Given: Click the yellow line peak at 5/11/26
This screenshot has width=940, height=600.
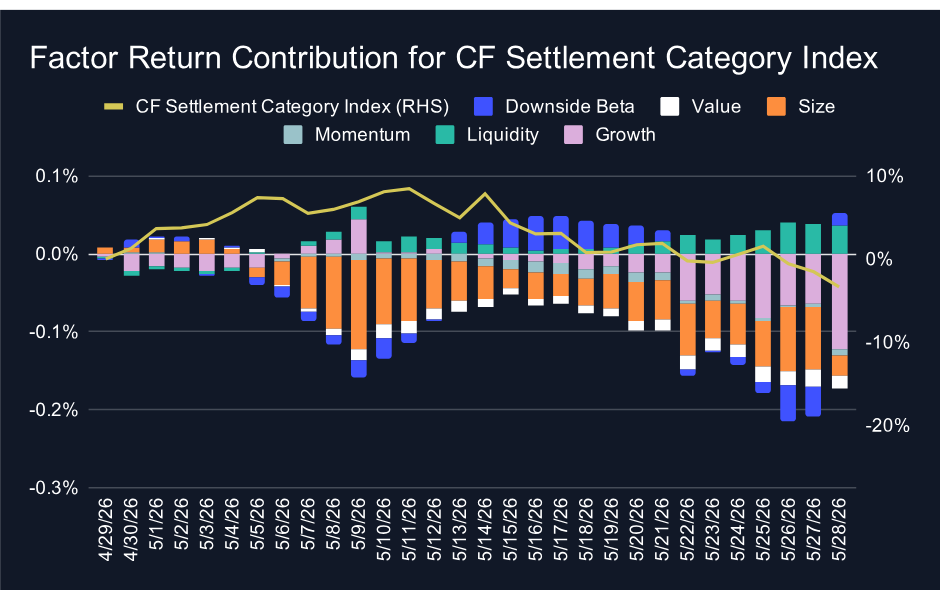Looking at the screenshot, I should (409, 188).
